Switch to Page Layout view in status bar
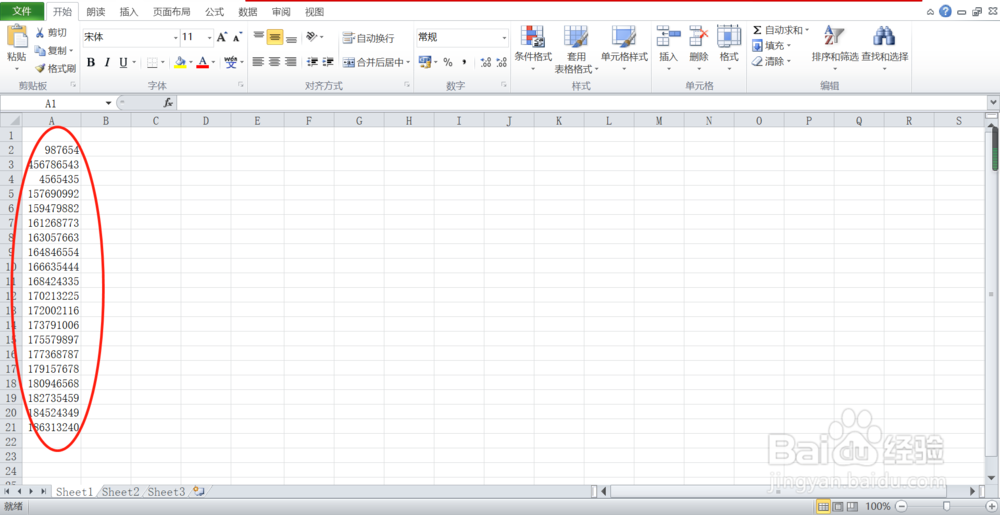Viewport: 1000px width, 515px height. click(837, 506)
